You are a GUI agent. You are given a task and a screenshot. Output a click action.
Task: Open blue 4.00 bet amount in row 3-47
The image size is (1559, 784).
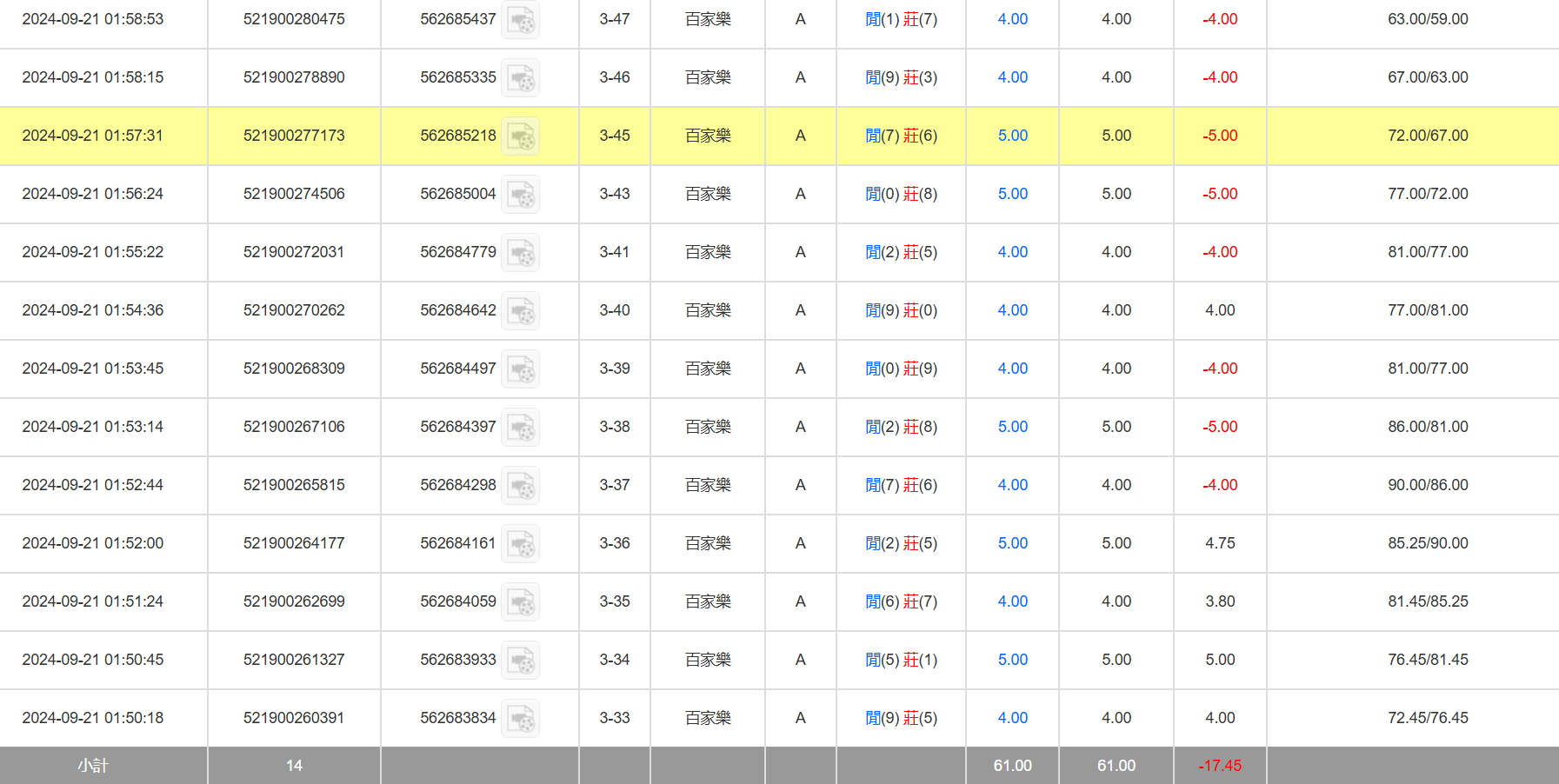(x=1012, y=19)
